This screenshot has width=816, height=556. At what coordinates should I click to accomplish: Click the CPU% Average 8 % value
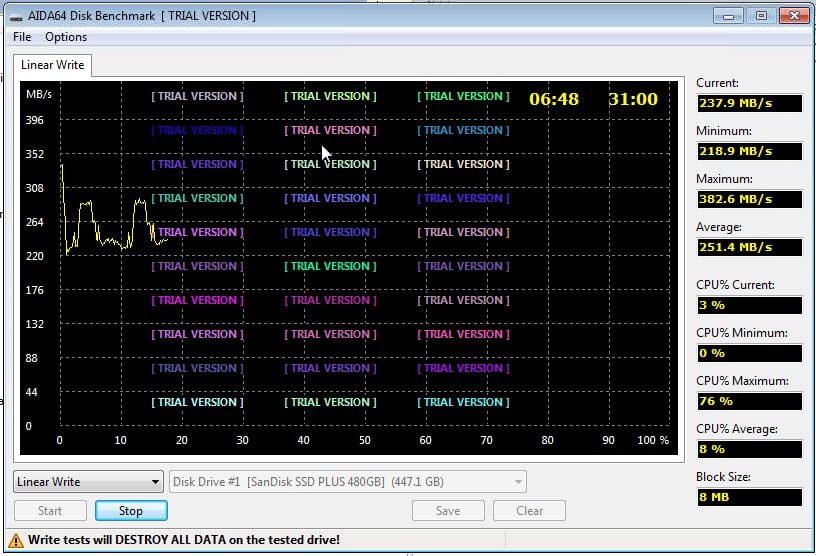749,449
